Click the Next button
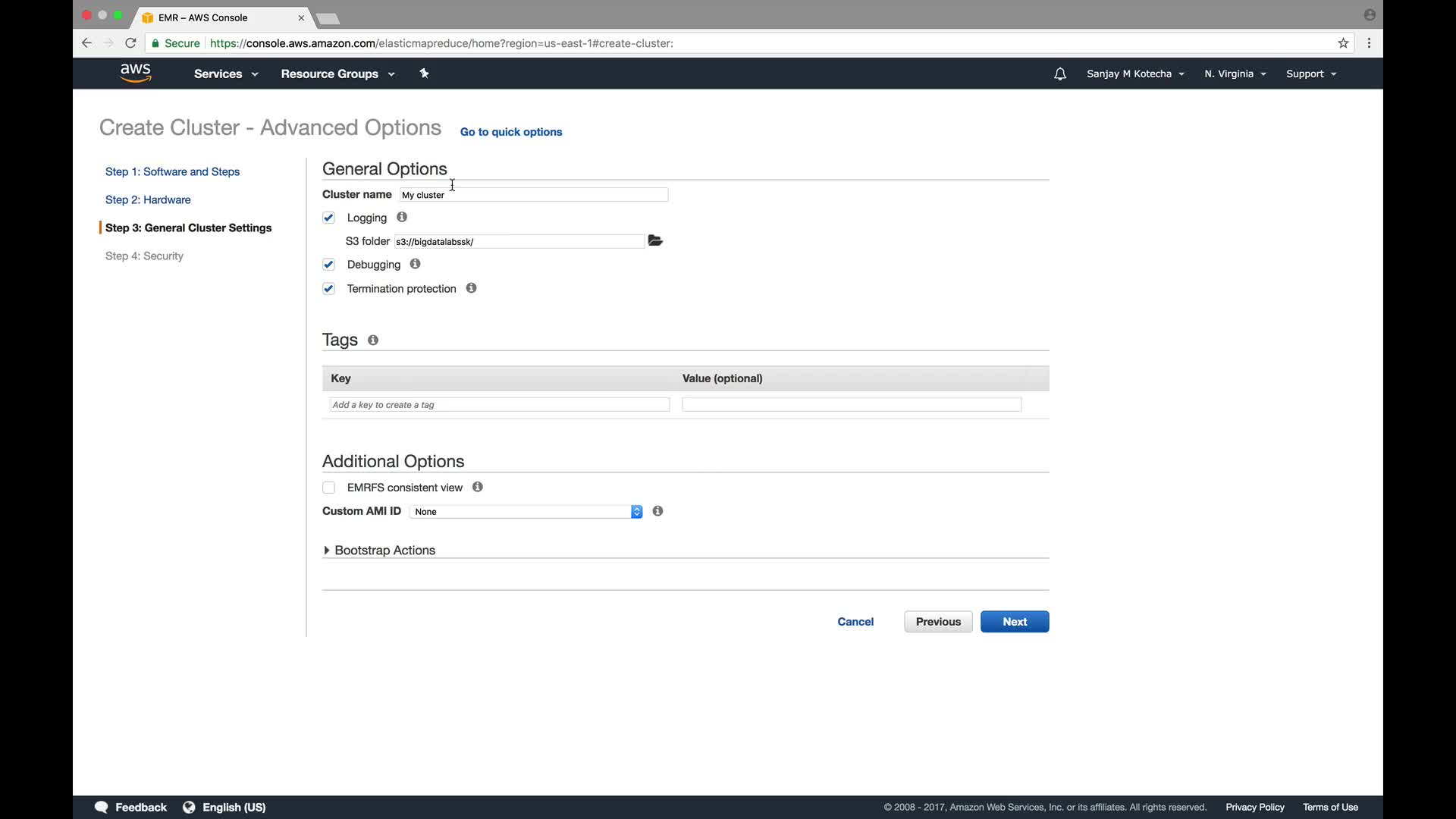This screenshot has width=1456, height=819. pos(1014,622)
